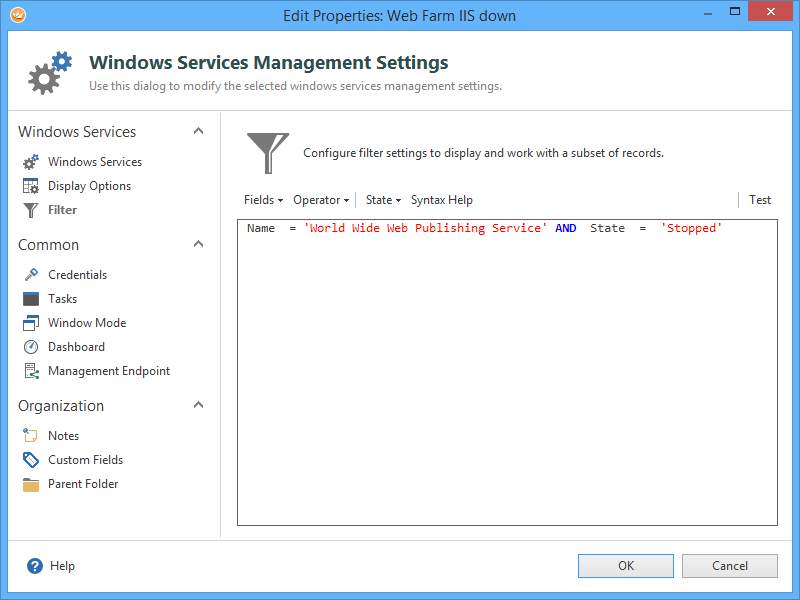Click the Window Mode icon
The height and width of the screenshot is (600, 800).
click(x=31, y=323)
